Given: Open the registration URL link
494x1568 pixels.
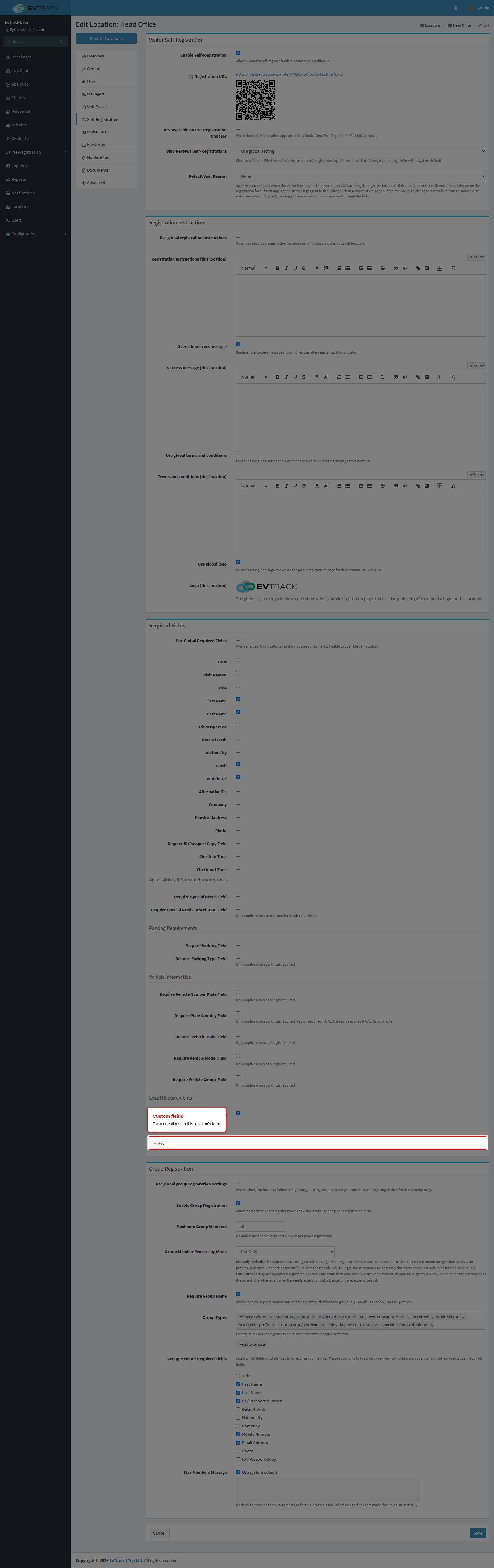Looking at the screenshot, I should pyautogui.click(x=290, y=74).
